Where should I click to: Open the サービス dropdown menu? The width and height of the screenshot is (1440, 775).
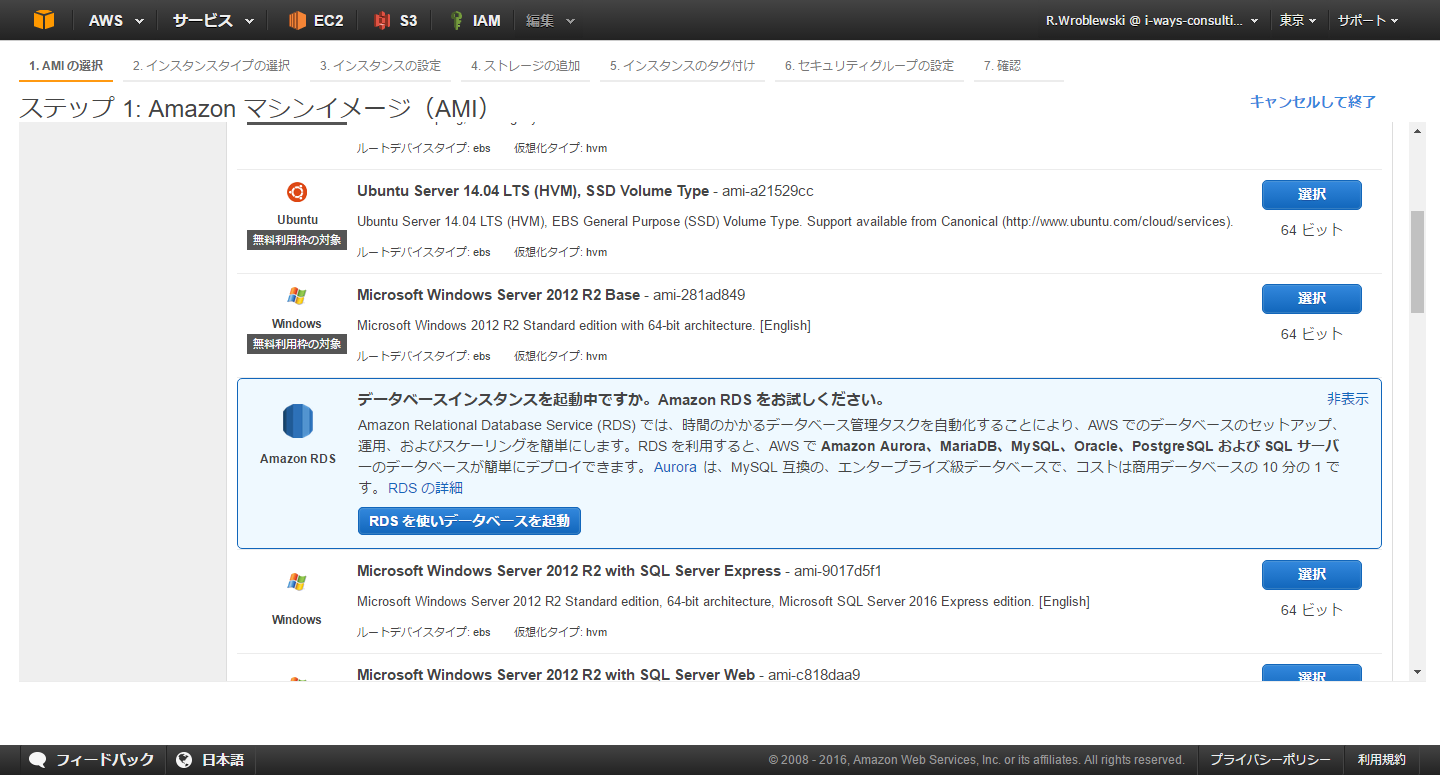coord(213,20)
